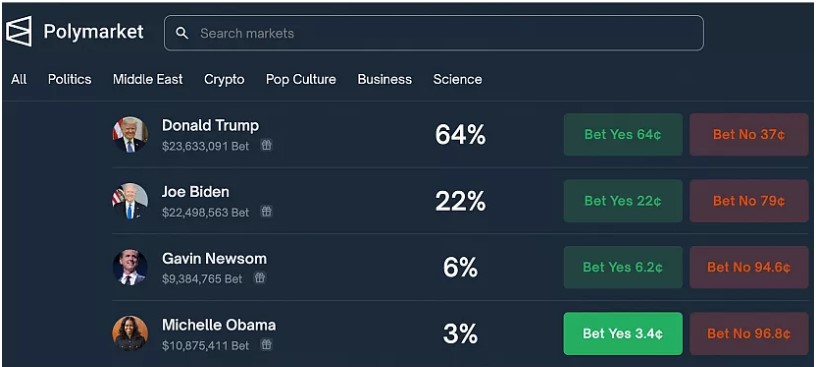The image size is (816, 367).
Task: Select the Science category tab
Action: click(457, 79)
